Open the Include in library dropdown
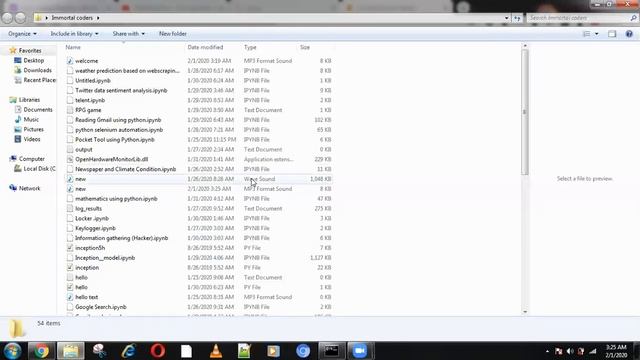Image resolution: width=640 pixels, height=360 pixels. [x=74, y=34]
